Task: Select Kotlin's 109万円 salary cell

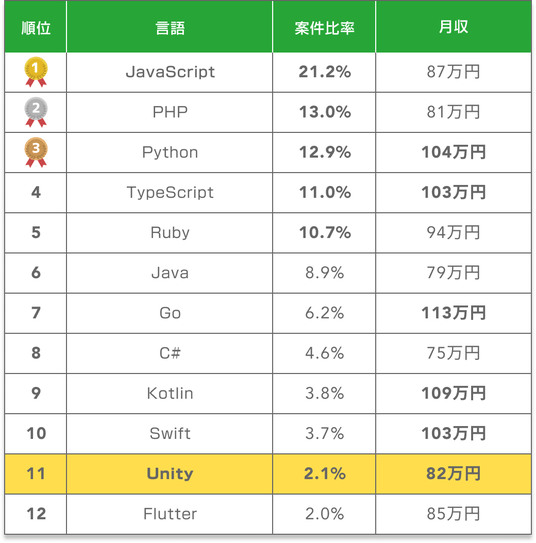Action: (454, 394)
